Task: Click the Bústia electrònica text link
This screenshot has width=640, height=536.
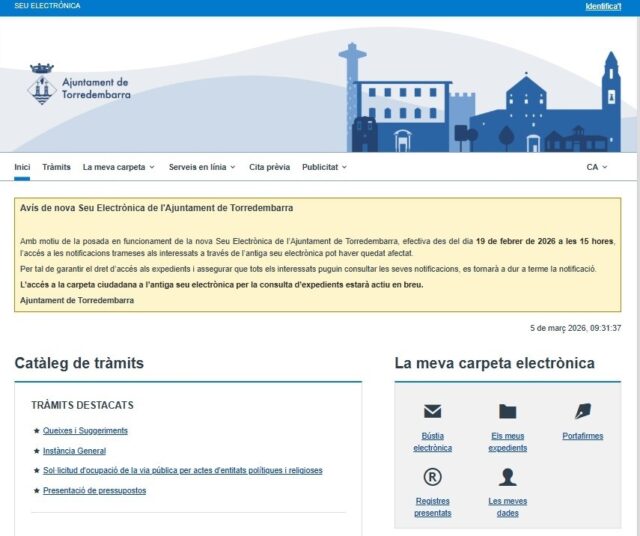Action: 432,442
